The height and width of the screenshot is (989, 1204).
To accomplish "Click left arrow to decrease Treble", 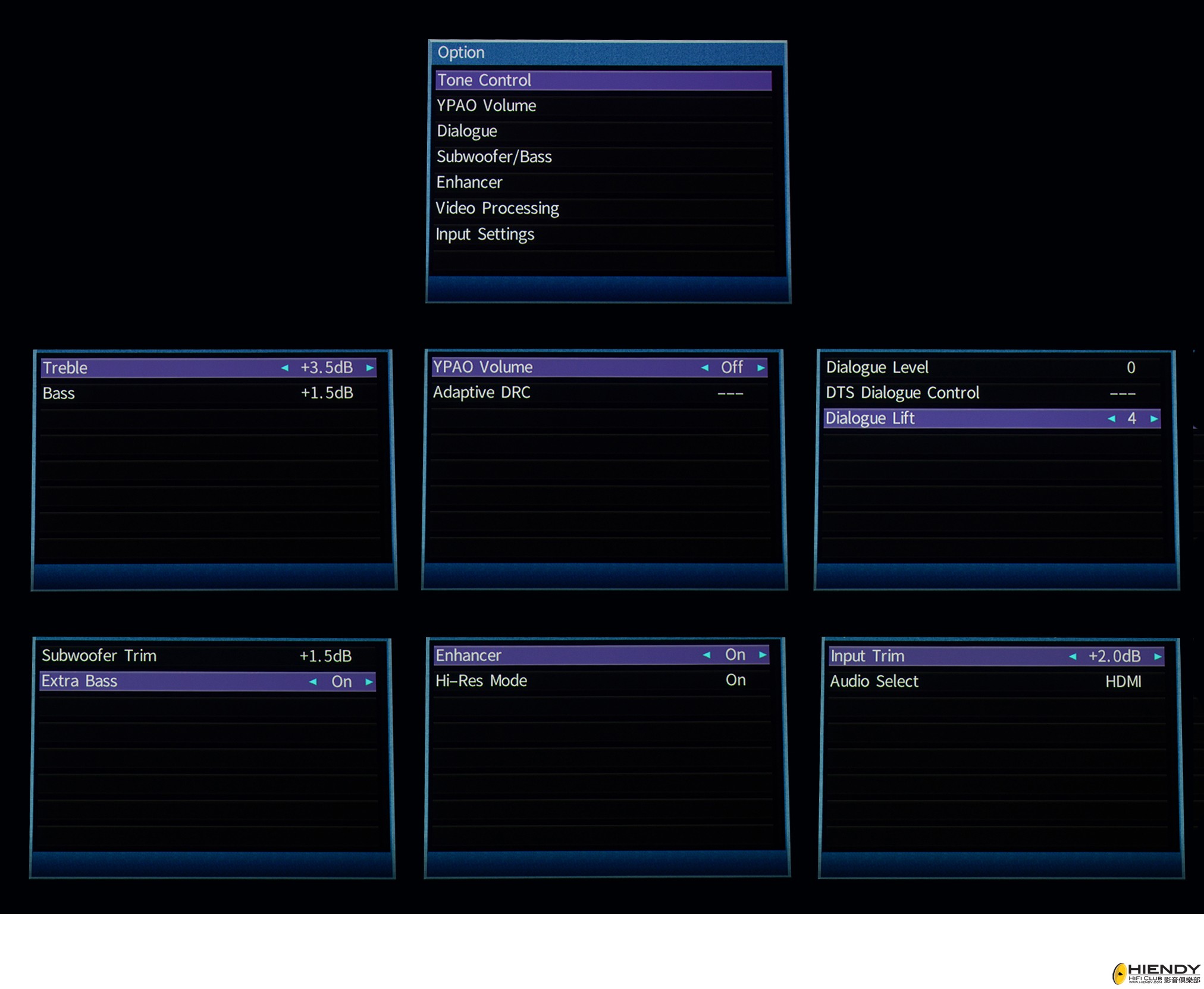I will [284, 368].
